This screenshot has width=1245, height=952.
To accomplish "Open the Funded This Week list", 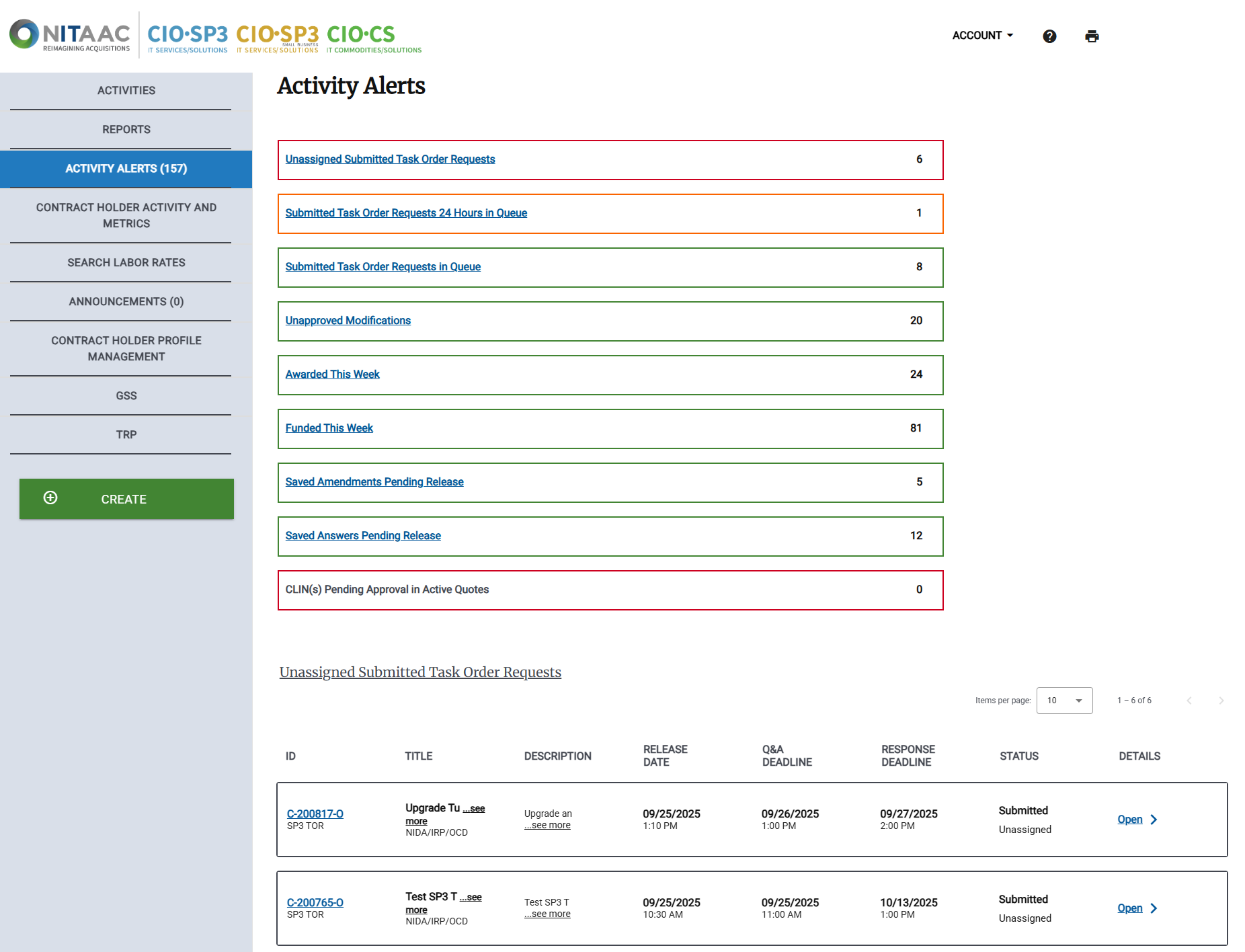I will pos(329,428).
